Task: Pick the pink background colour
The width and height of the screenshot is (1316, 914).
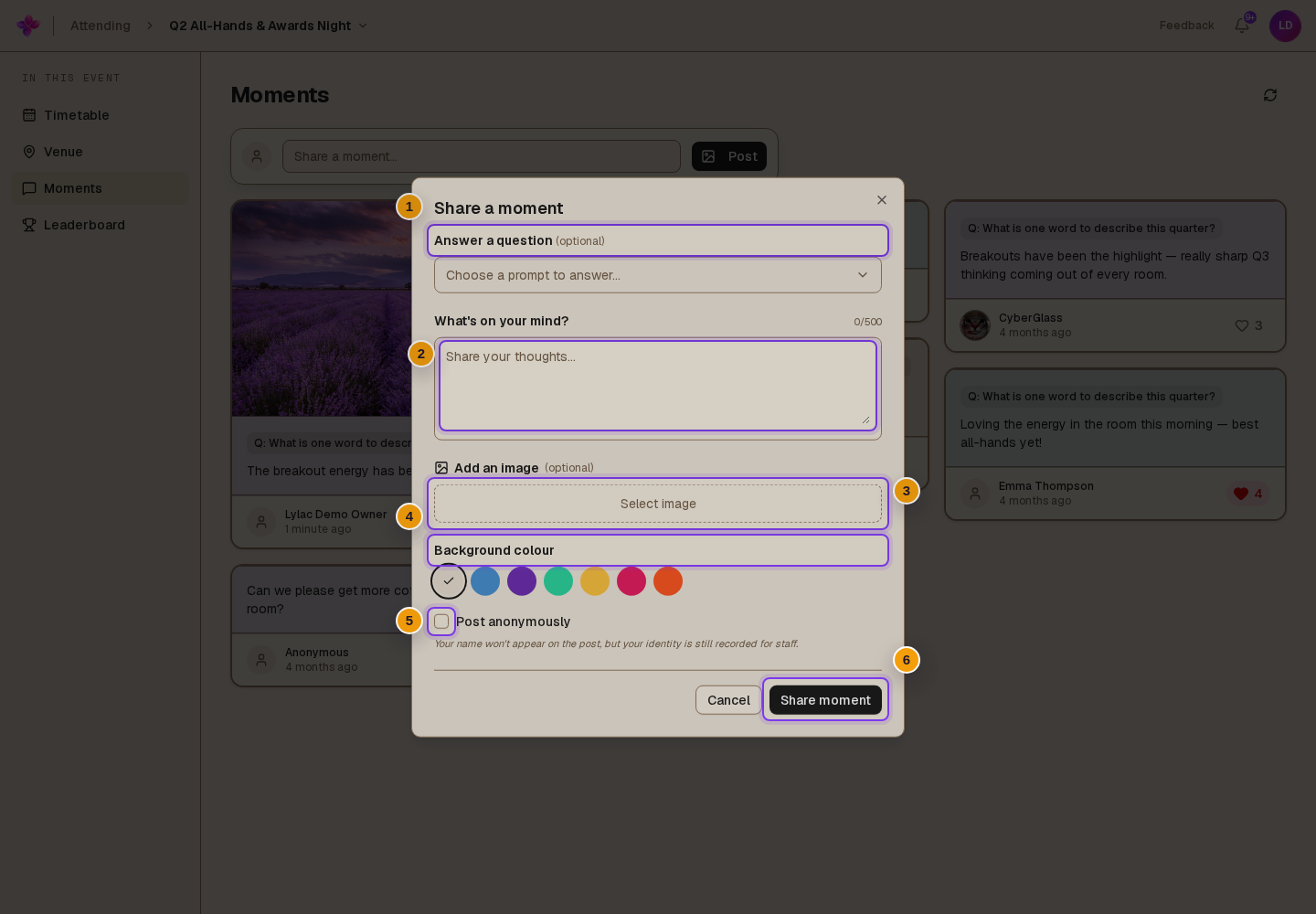Action: click(x=631, y=581)
